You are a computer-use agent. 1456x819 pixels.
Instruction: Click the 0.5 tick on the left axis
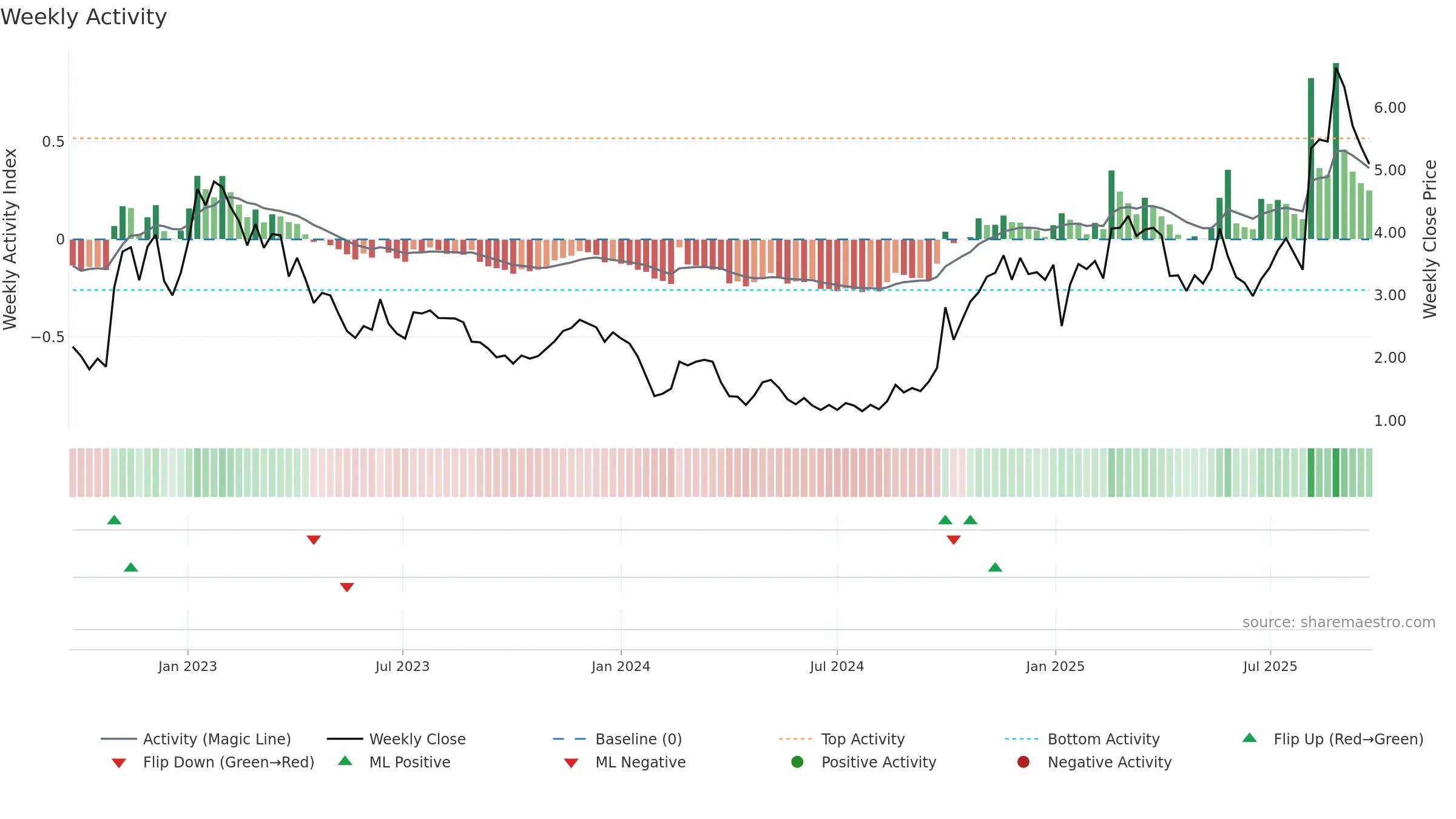(x=53, y=142)
